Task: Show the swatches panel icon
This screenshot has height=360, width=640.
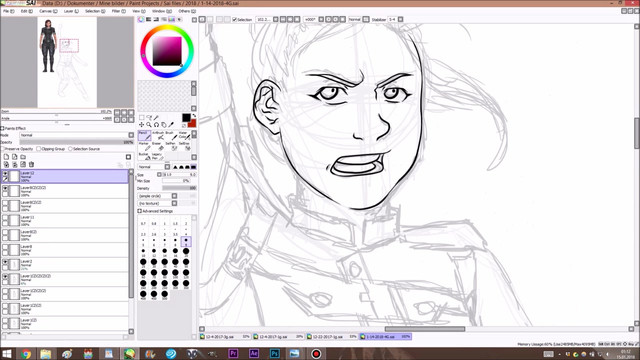Action: click(x=171, y=19)
